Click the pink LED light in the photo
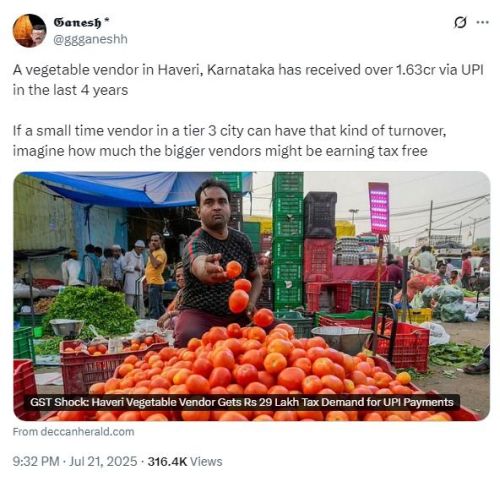500x481 pixels. click(379, 208)
